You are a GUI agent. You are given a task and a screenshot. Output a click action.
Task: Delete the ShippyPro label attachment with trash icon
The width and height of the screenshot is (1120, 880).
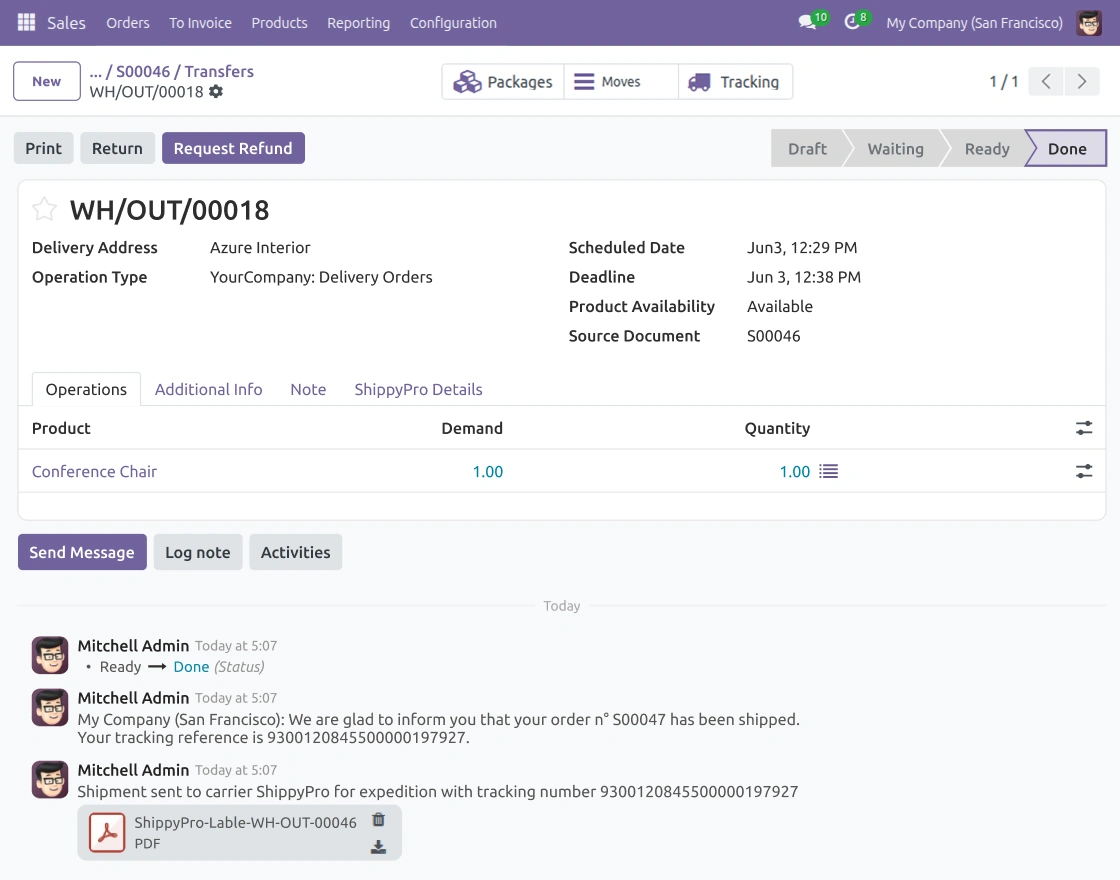379,819
